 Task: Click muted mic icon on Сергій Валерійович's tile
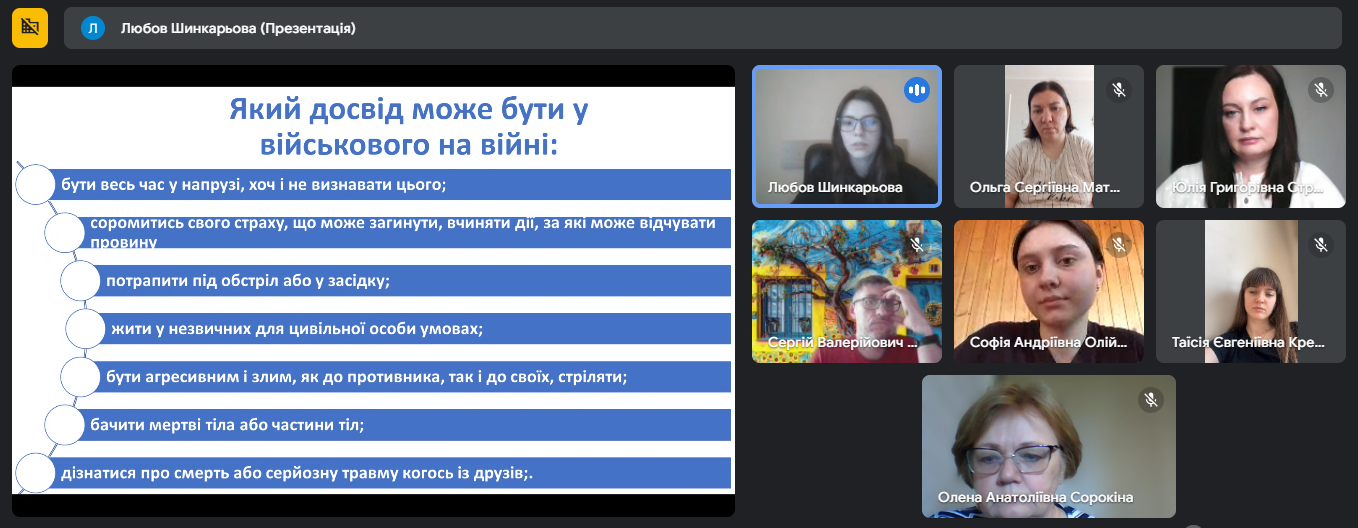tap(915, 244)
